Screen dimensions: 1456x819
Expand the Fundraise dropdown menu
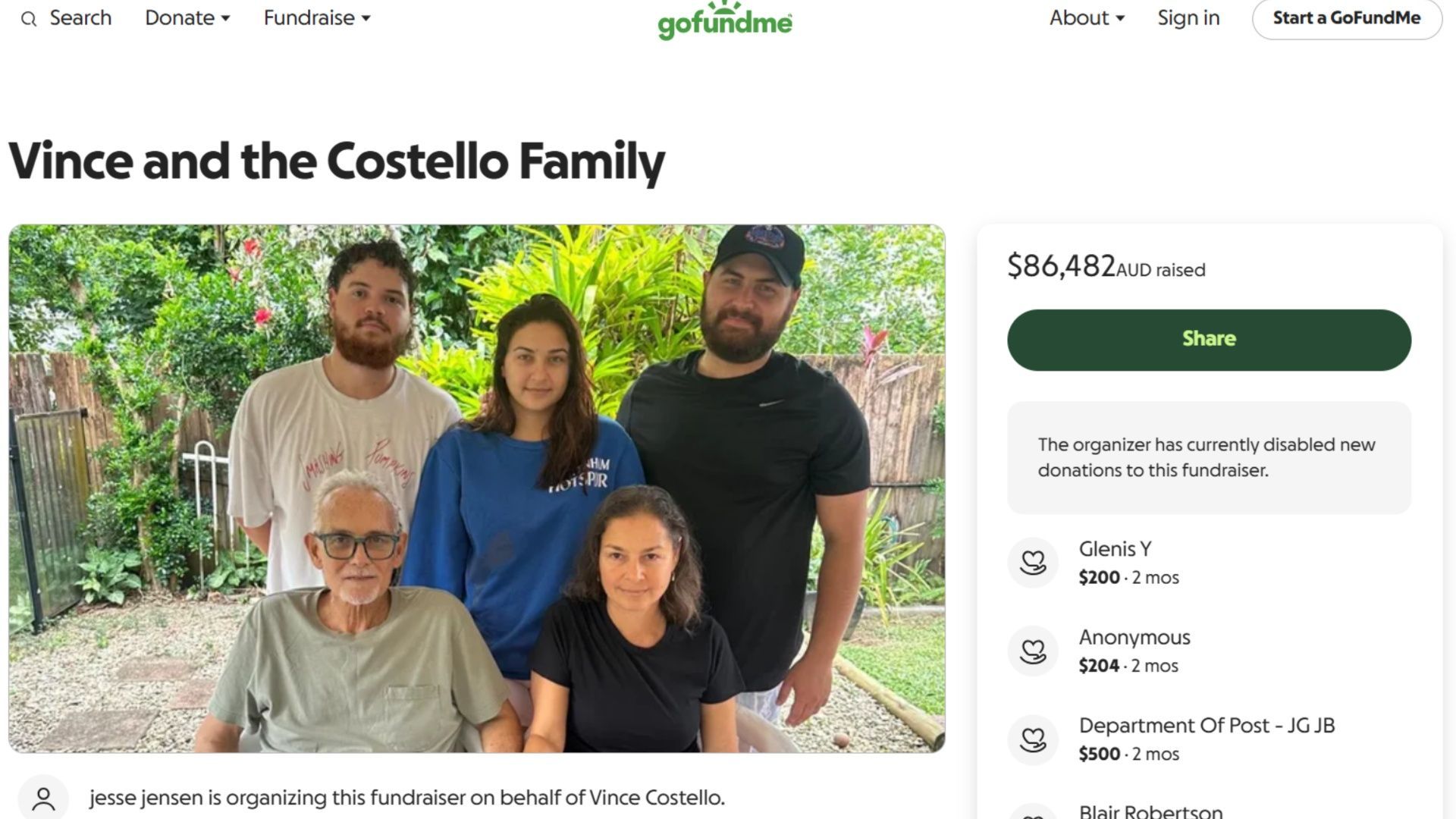pos(316,18)
